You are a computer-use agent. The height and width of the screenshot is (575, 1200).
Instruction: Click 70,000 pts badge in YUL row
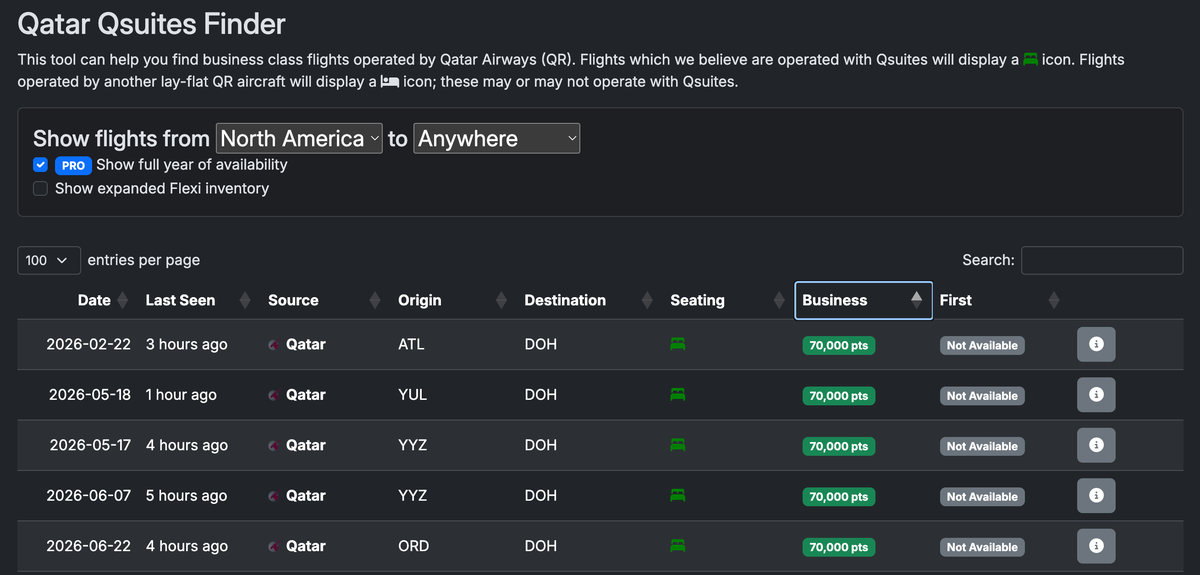(838, 396)
